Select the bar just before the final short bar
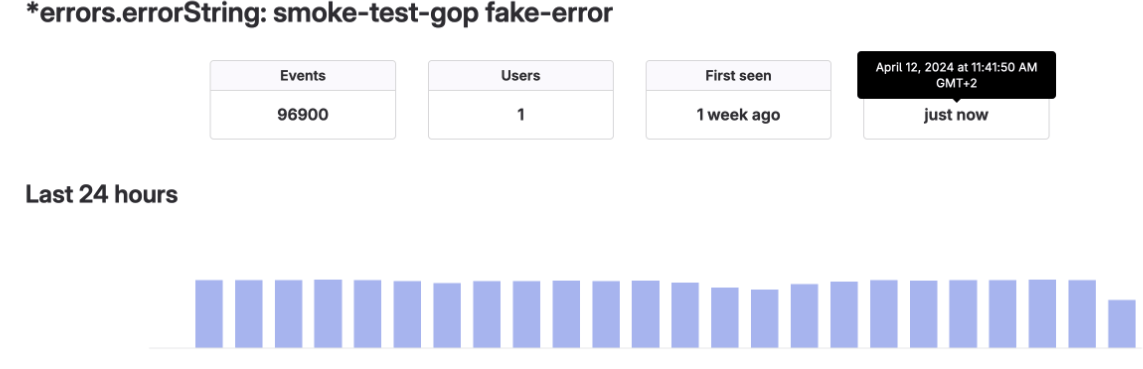 tap(1082, 314)
